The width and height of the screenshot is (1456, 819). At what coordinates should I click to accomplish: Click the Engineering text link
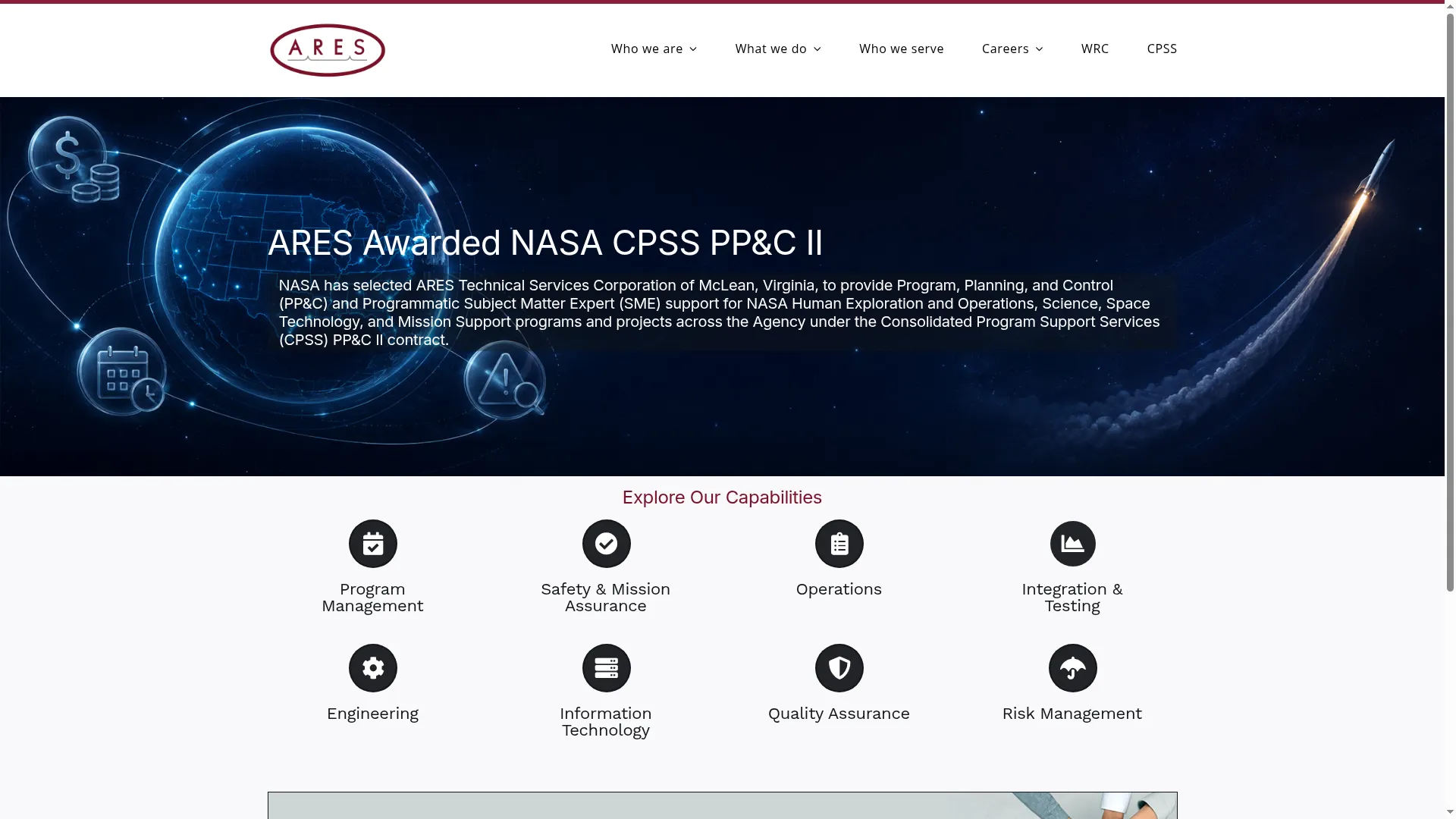click(x=372, y=714)
